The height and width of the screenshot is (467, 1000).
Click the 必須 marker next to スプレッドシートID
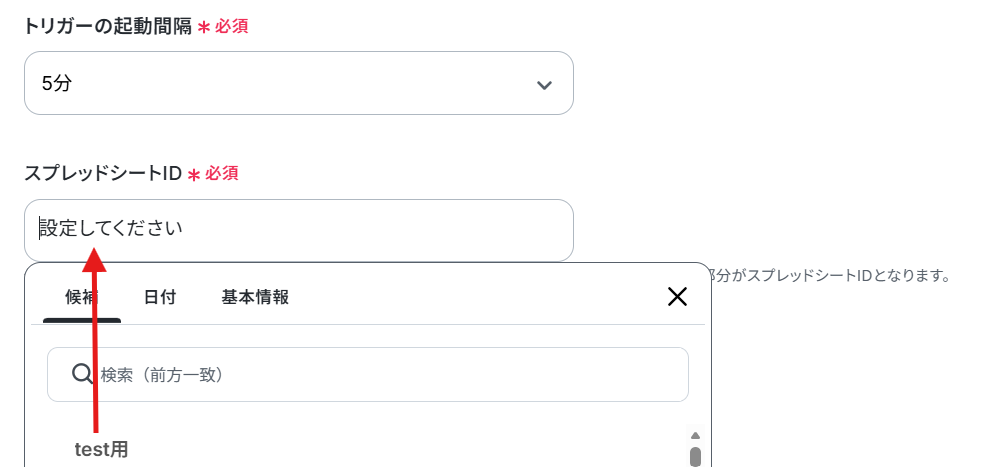(x=222, y=174)
